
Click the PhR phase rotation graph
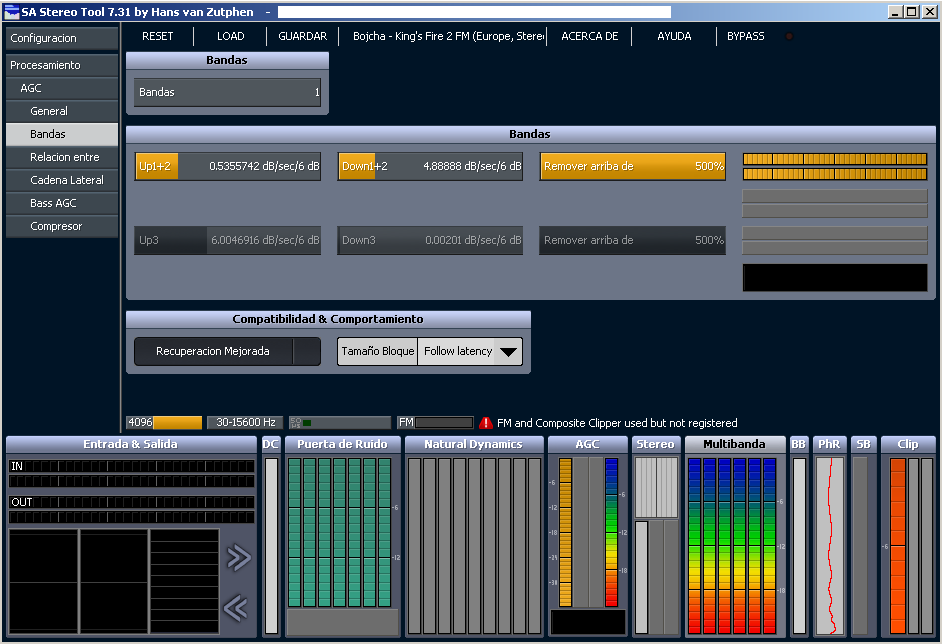(830, 546)
